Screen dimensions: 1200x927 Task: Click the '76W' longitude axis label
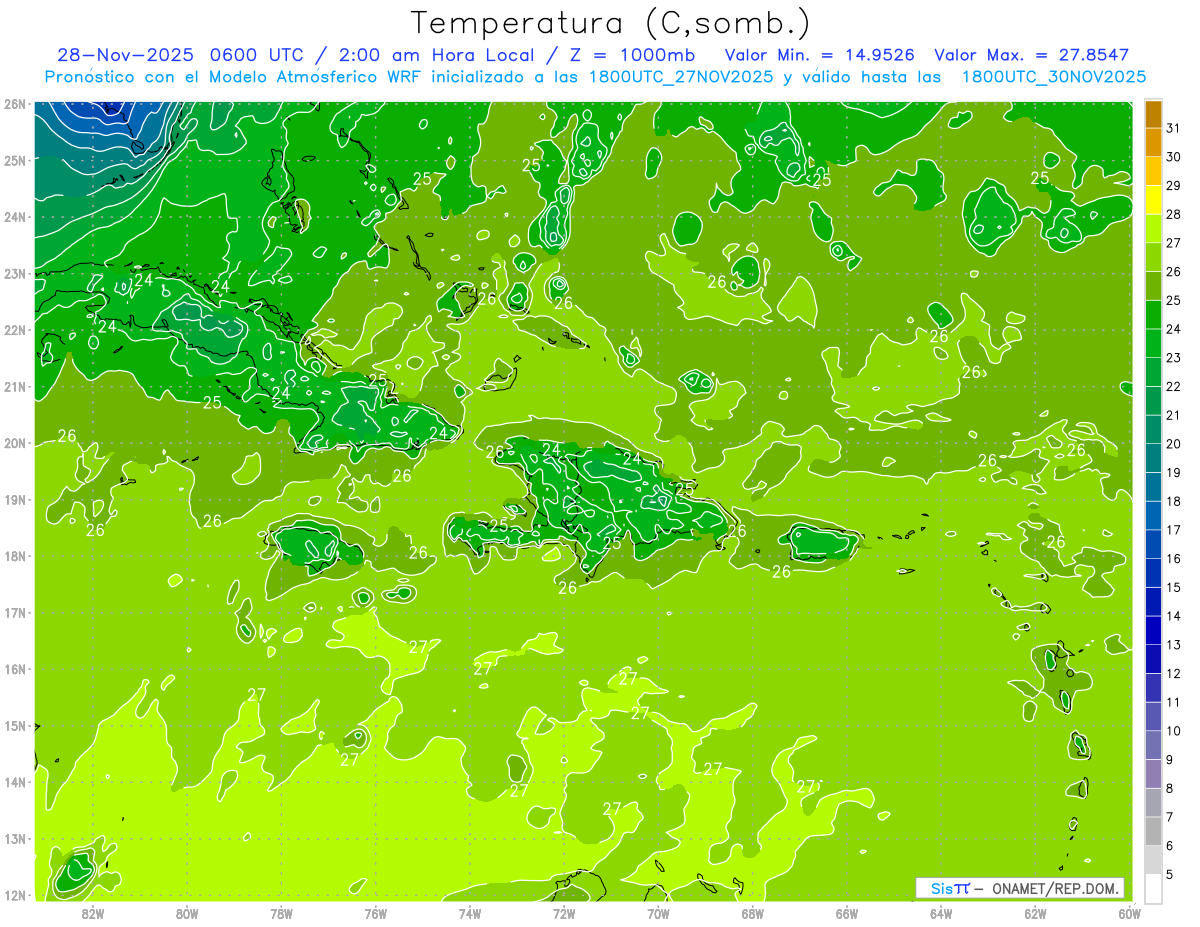tap(376, 913)
